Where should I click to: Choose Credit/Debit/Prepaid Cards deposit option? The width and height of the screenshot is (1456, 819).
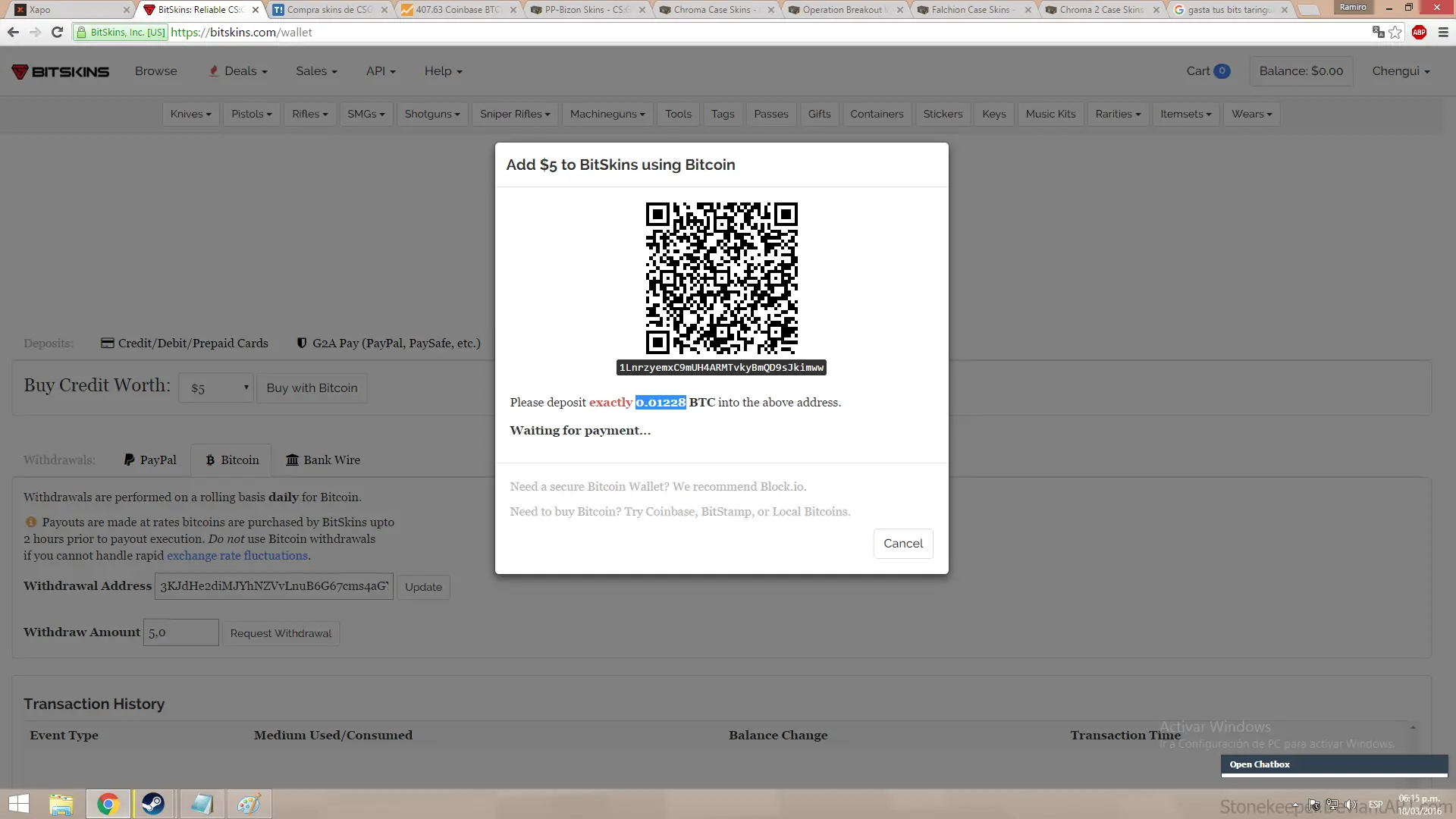pos(184,344)
